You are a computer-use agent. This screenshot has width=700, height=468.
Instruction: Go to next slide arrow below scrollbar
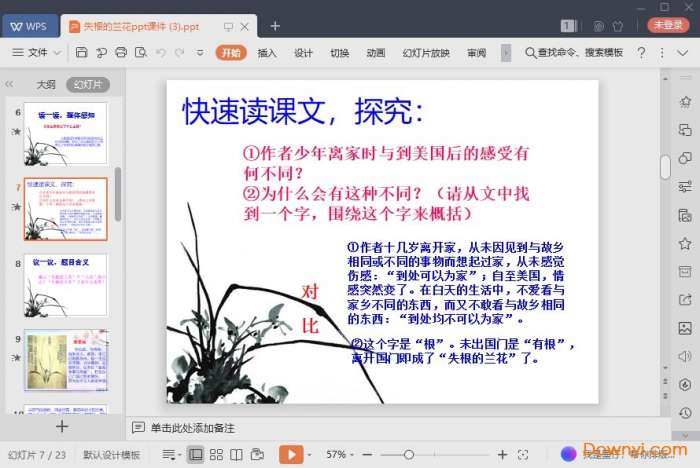pyautogui.click(x=665, y=396)
